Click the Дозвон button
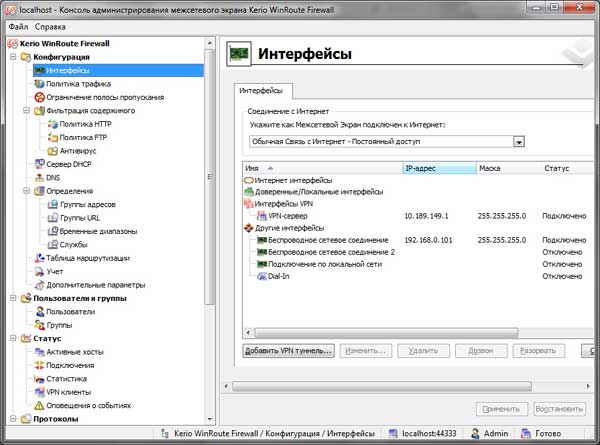Screen dimensions: 600x445 [481, 351]
